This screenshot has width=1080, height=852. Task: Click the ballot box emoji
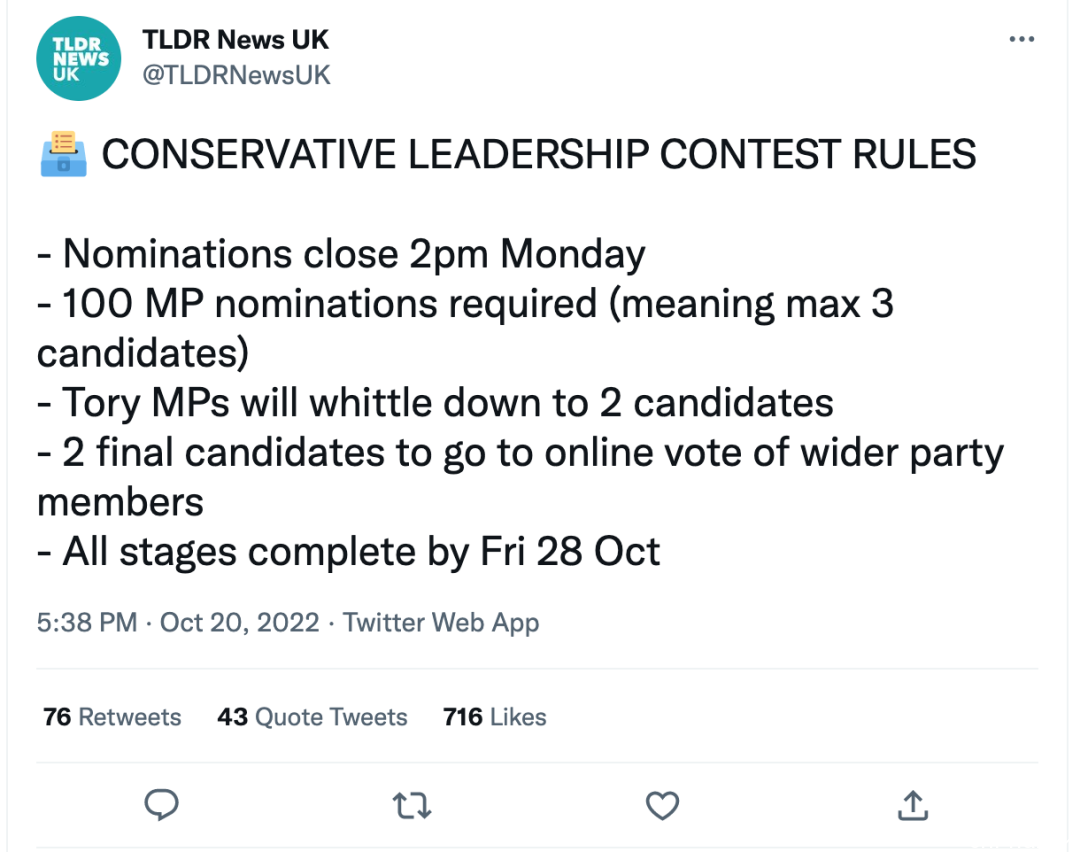pyautogui.click(x=63, y=154)
